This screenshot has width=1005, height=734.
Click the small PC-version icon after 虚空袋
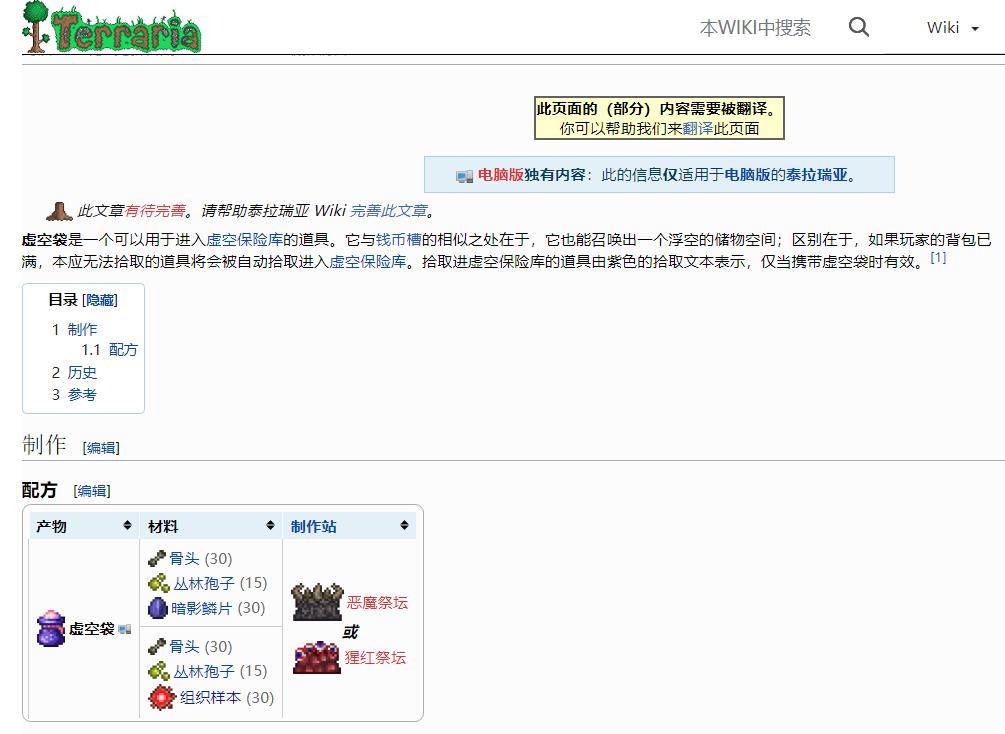point(125,630)
